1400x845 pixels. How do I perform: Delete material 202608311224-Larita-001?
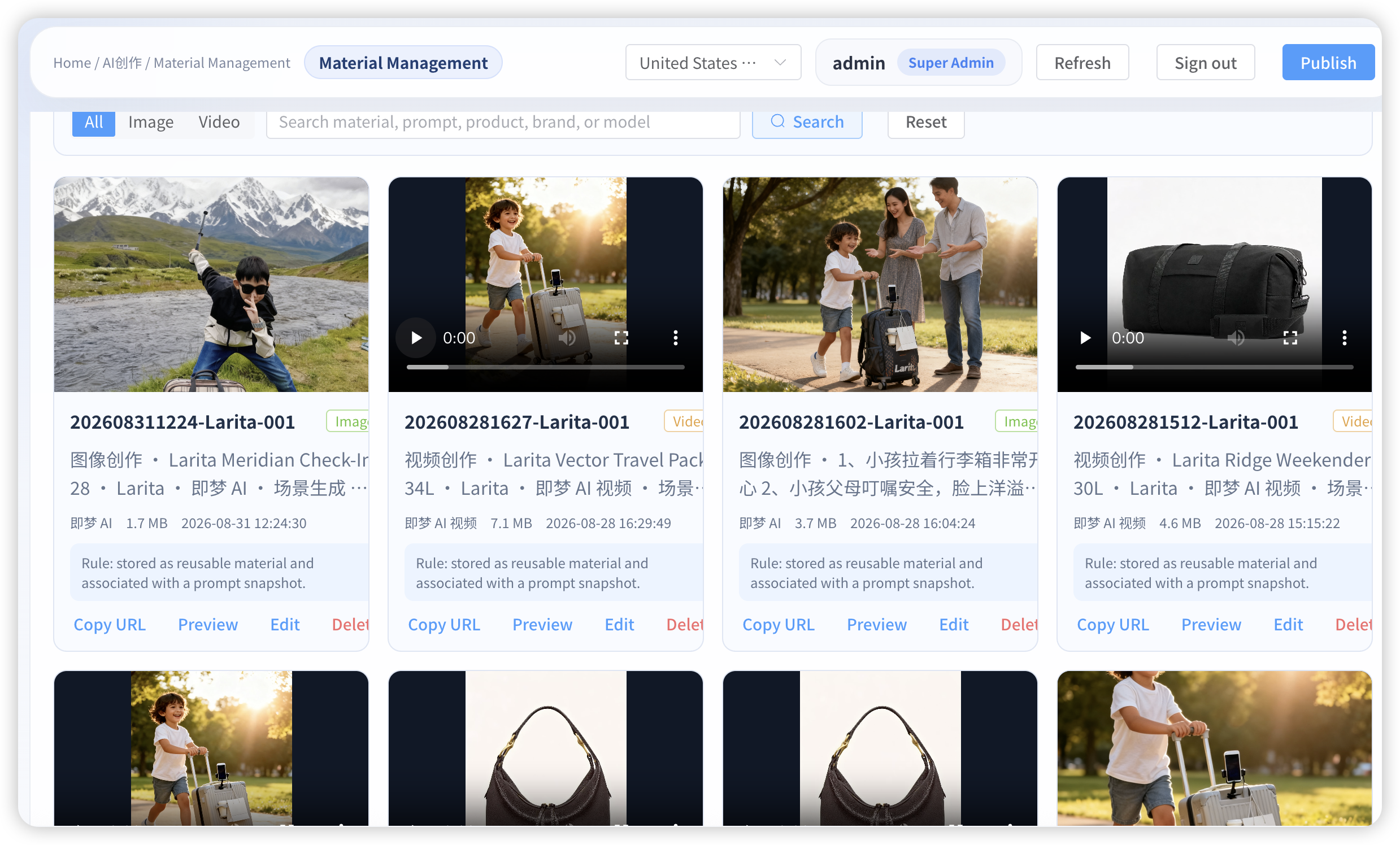pyautogui.click(x=350, y=624)
